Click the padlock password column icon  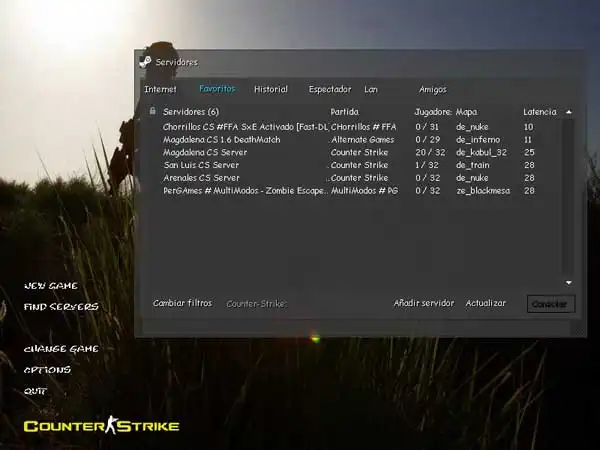(x=152, y=111)
